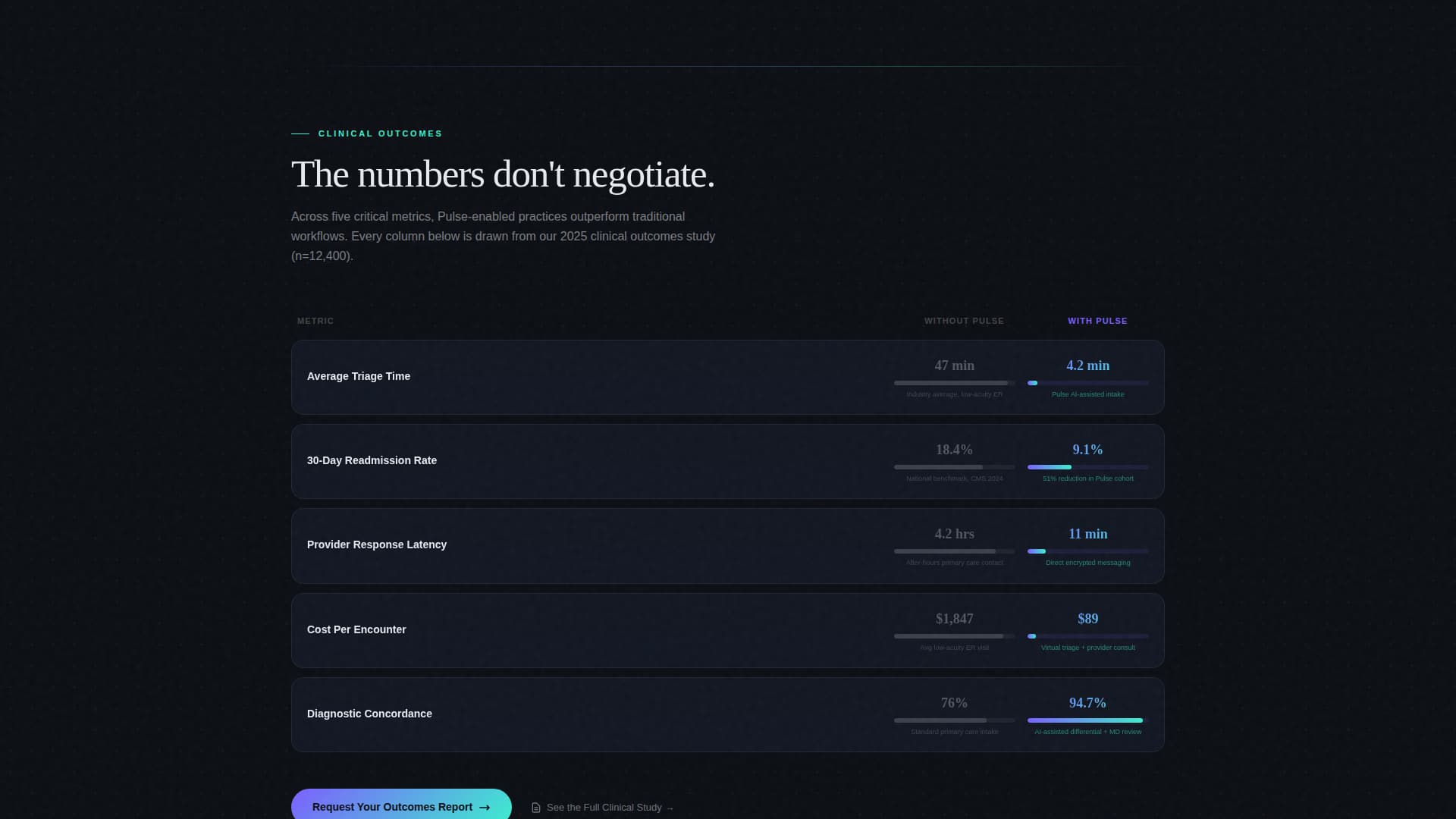Click the $89 cost per encounter value
1456x819 pixels.
pos(1087,619)
